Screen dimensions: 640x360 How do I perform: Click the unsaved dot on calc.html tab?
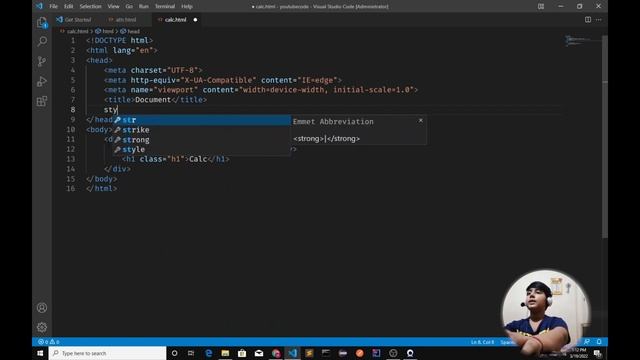(195, 20)
